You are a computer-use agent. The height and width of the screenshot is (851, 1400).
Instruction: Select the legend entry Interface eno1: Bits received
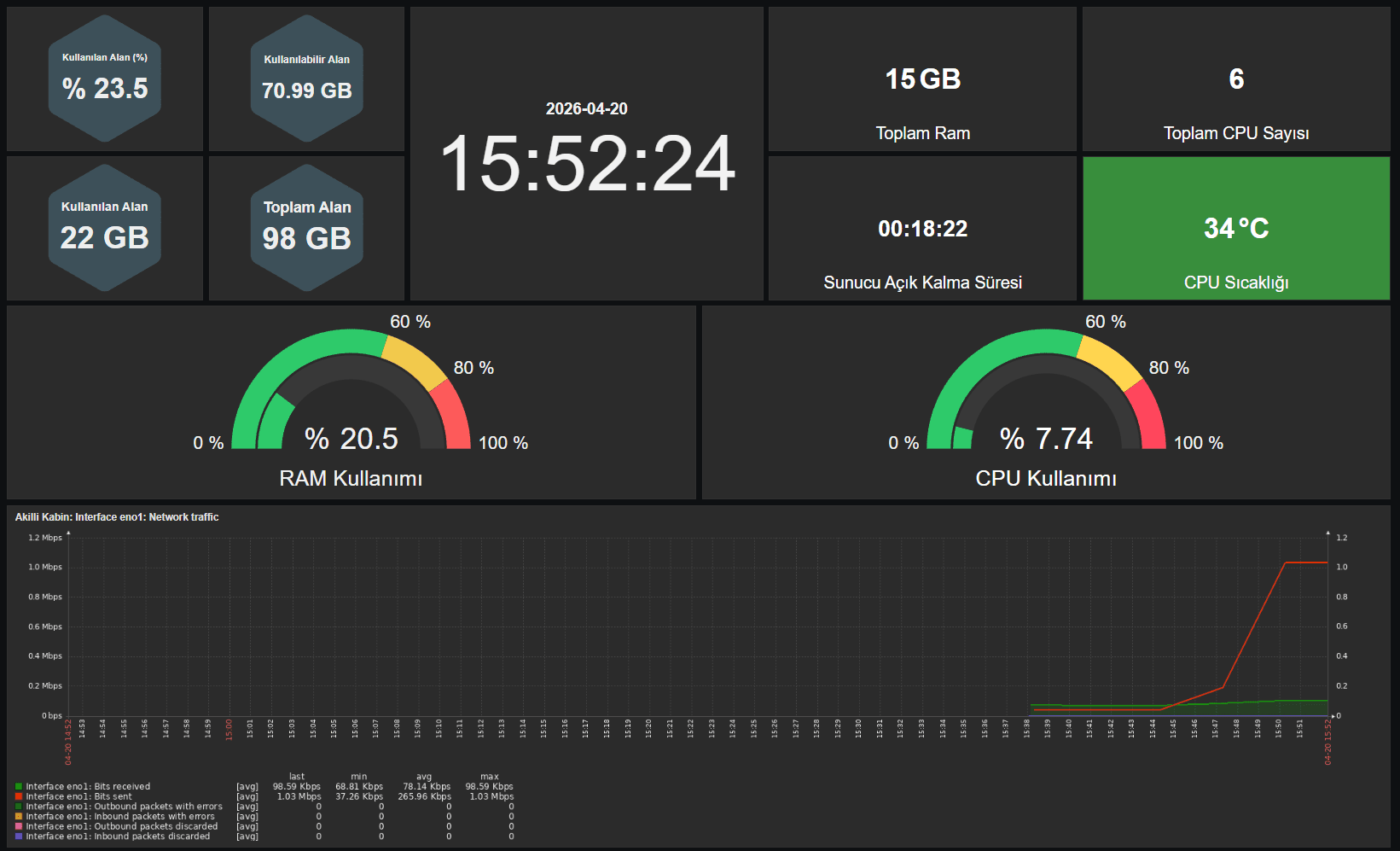88,787
